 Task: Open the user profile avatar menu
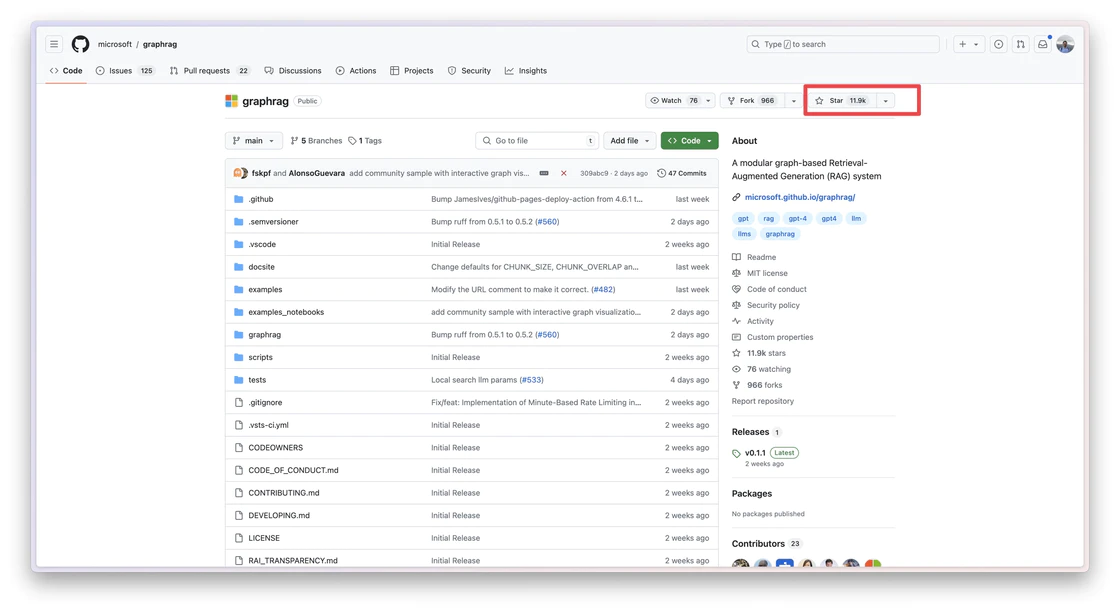point(1065,44)
